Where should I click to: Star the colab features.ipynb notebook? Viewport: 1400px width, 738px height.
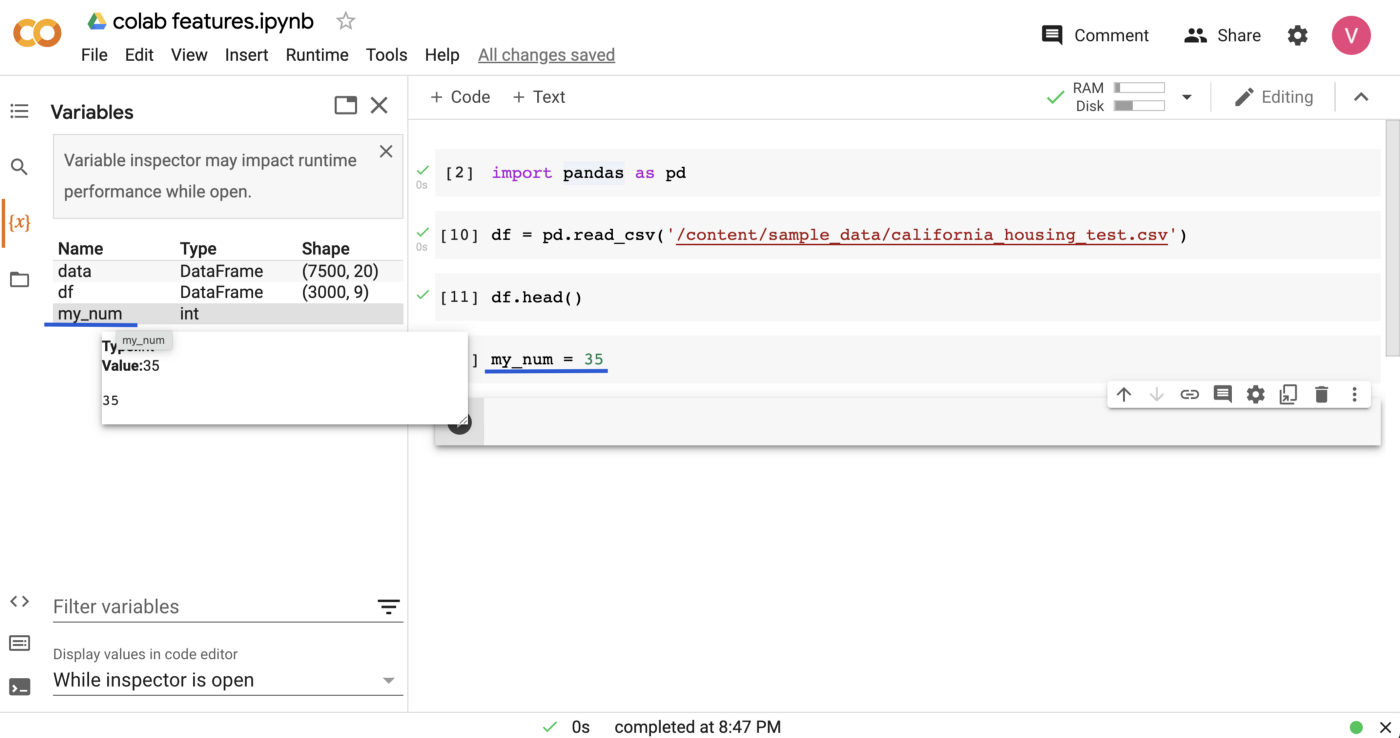tap(345, 21)
